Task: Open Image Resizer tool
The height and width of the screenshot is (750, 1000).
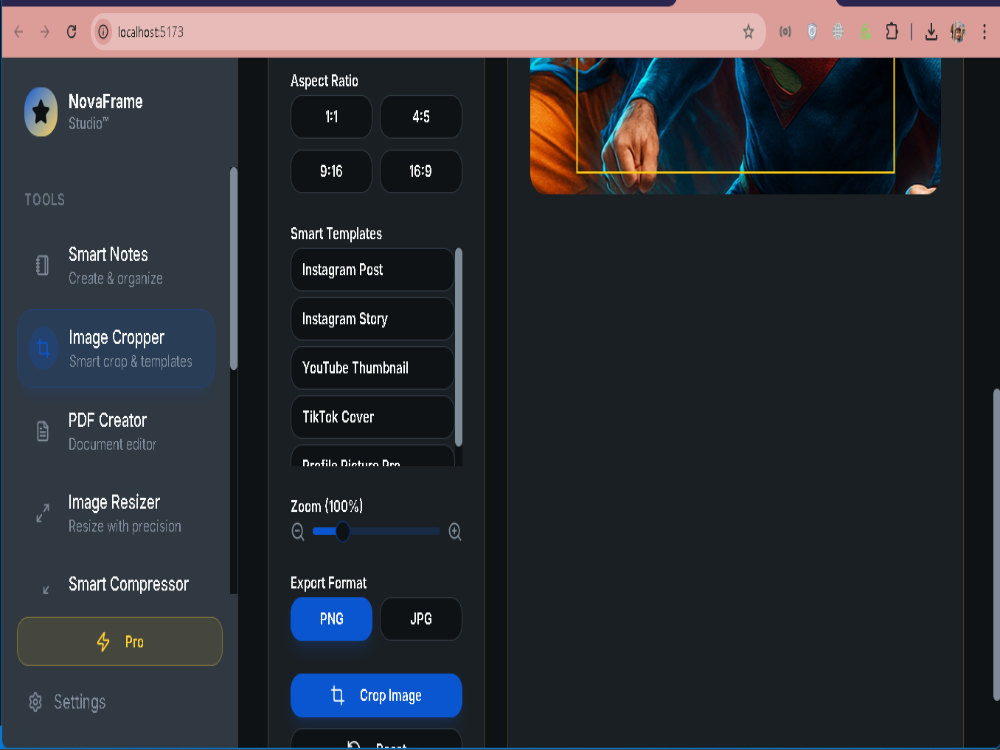Action: 117,513
